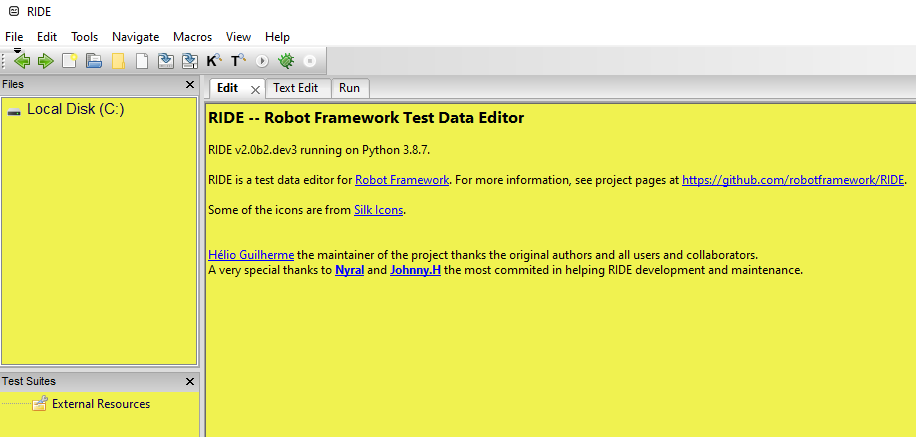
Task: Open the toolbar overflow dropdown arrow
Action: click(18, 50)
